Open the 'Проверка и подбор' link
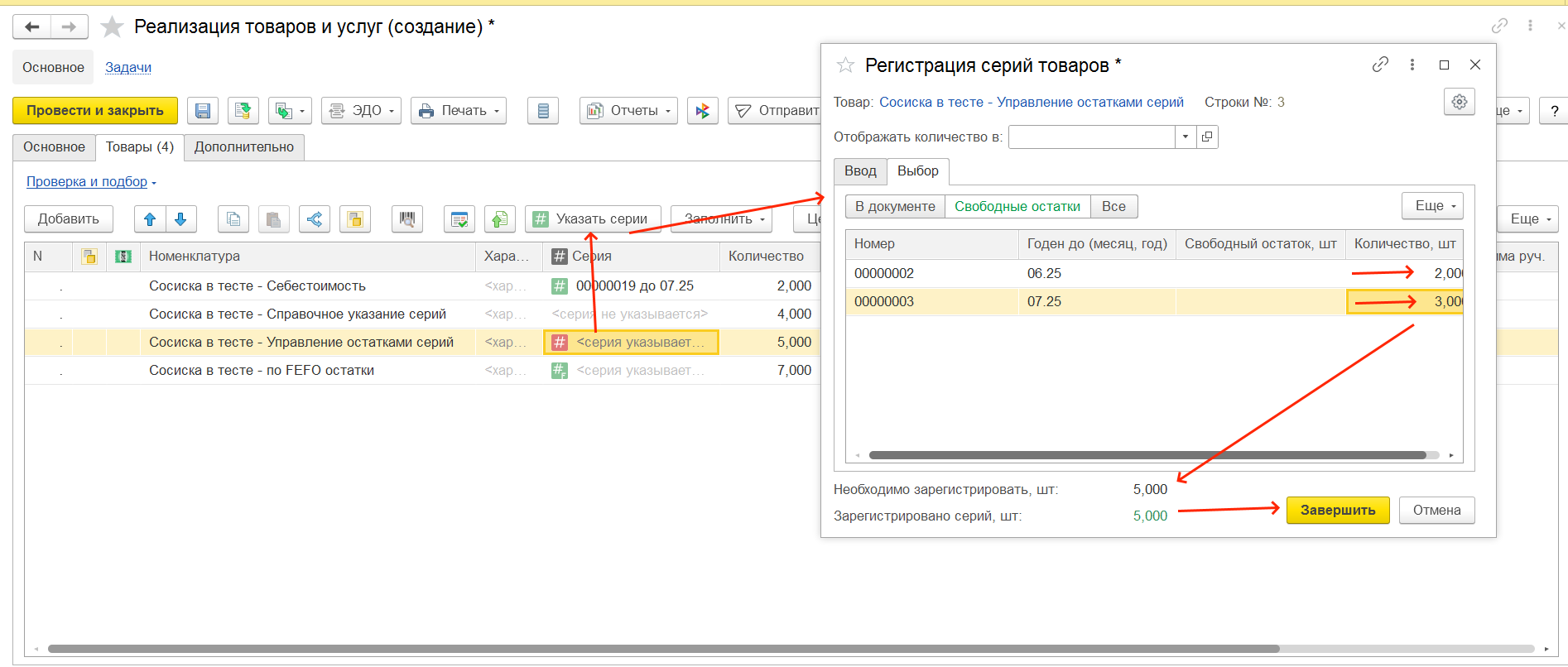 (87, 182)
